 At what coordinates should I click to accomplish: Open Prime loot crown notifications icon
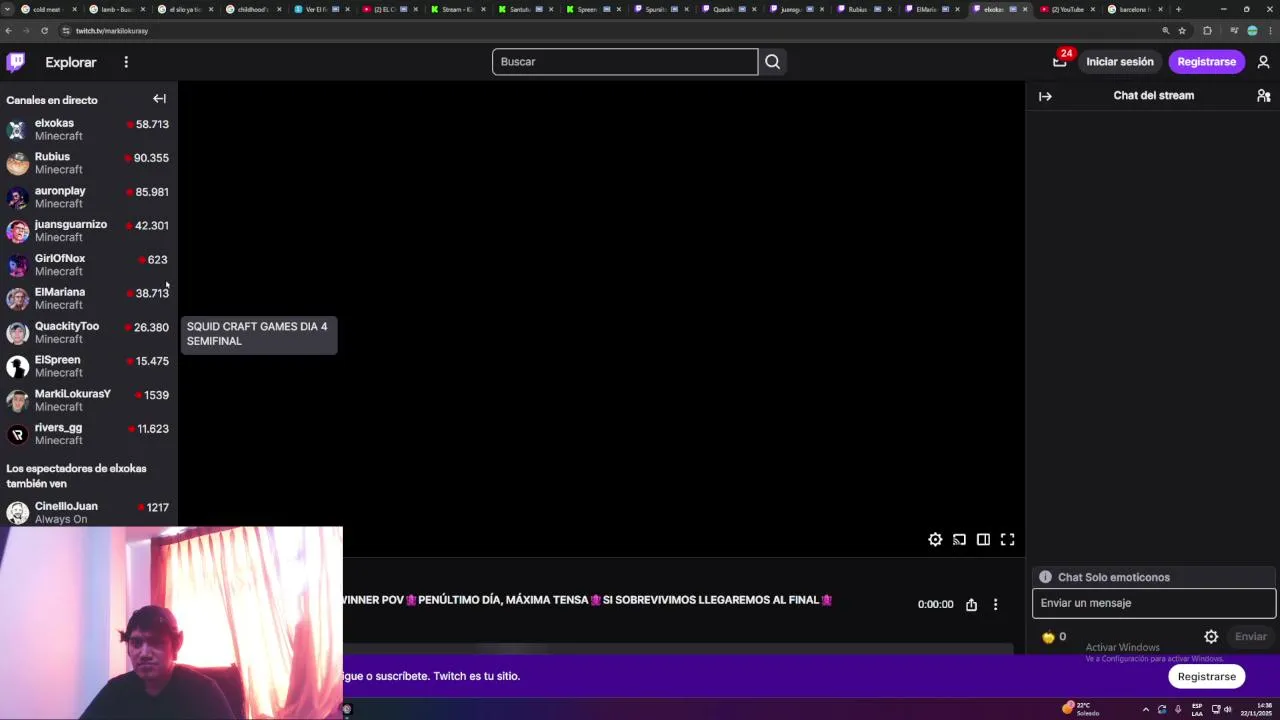tap(1060, 62)
